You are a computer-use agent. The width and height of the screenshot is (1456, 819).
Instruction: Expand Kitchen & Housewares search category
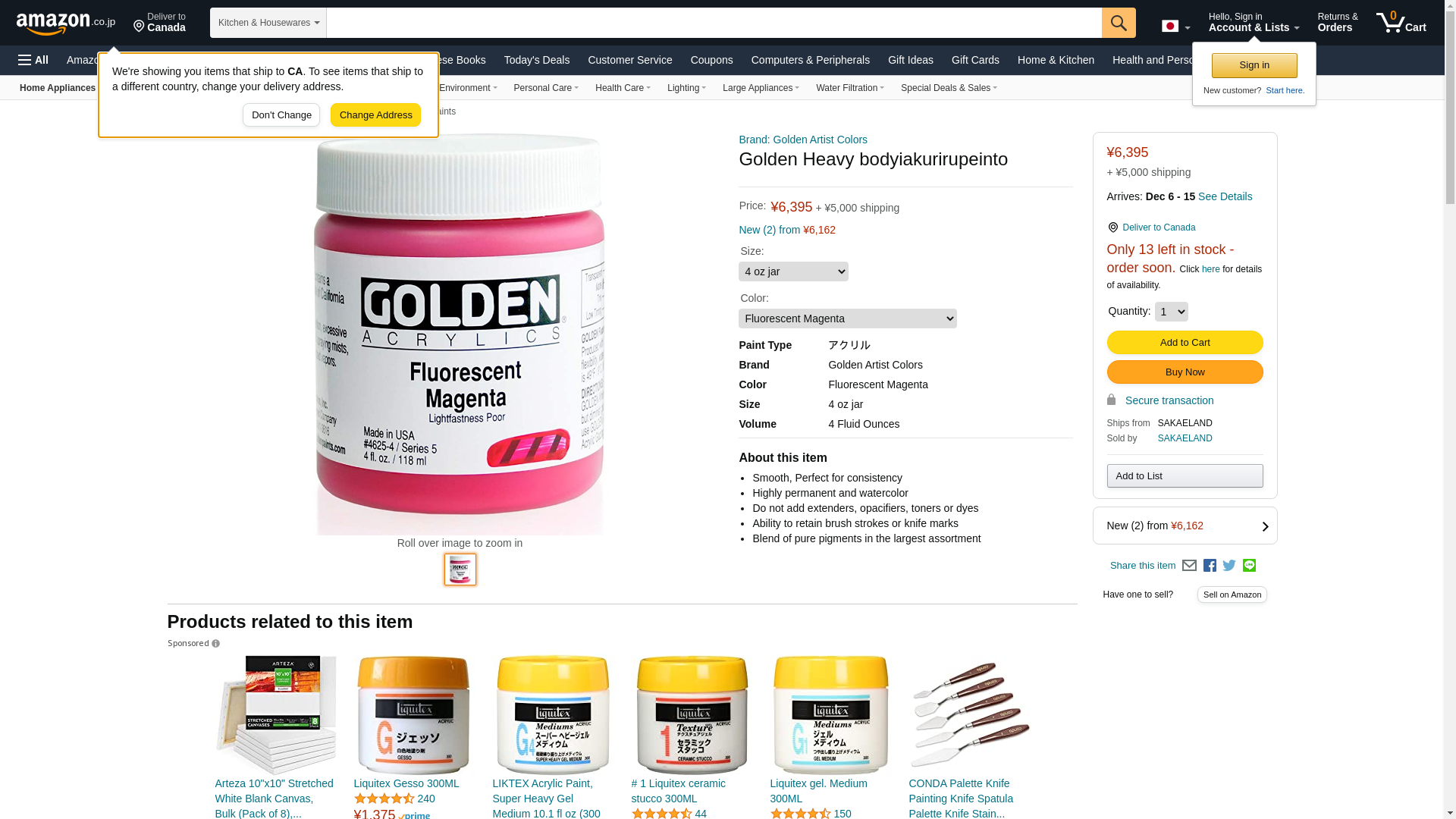pos(268,23)
